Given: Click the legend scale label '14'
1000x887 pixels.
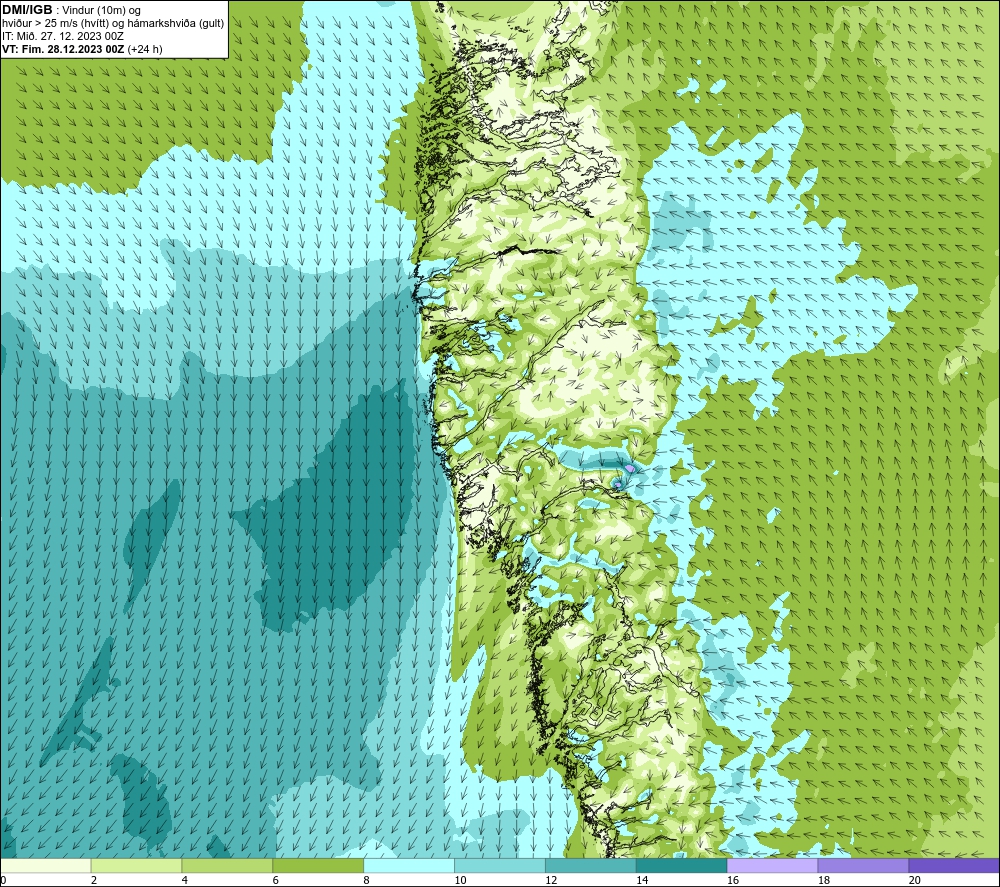Looking at the screenshot, I should 642,880.
